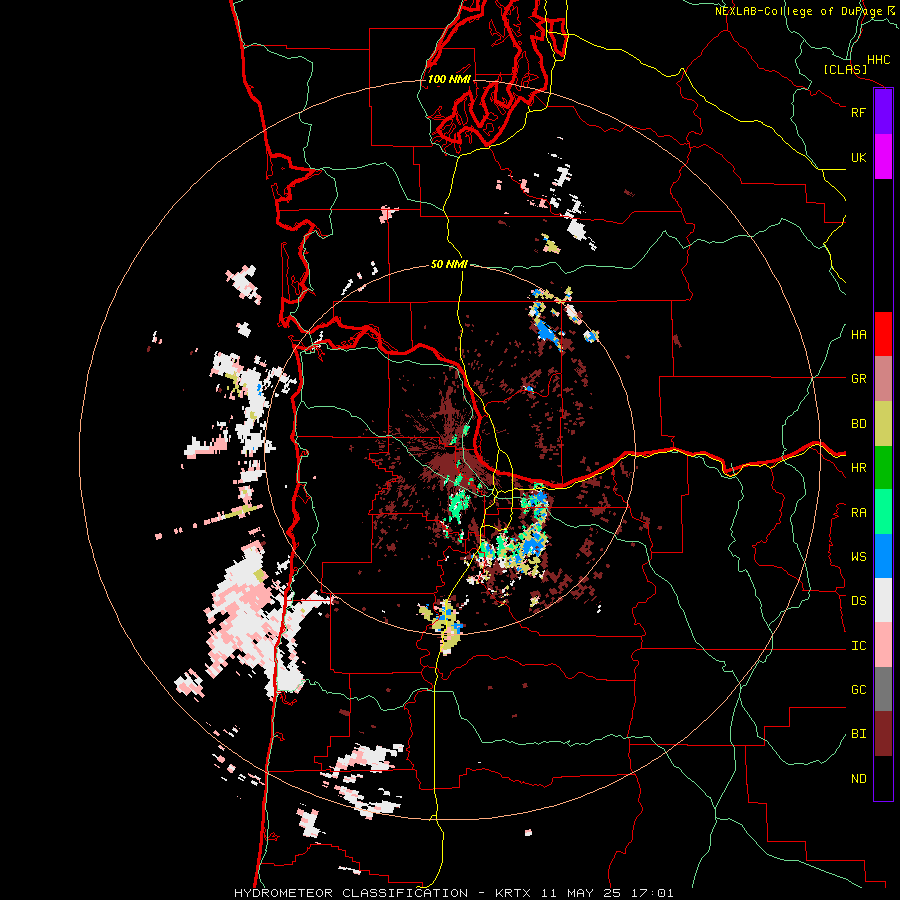Click the dark green HR swatch
This screenshot has height=900, width=900.
883,468
